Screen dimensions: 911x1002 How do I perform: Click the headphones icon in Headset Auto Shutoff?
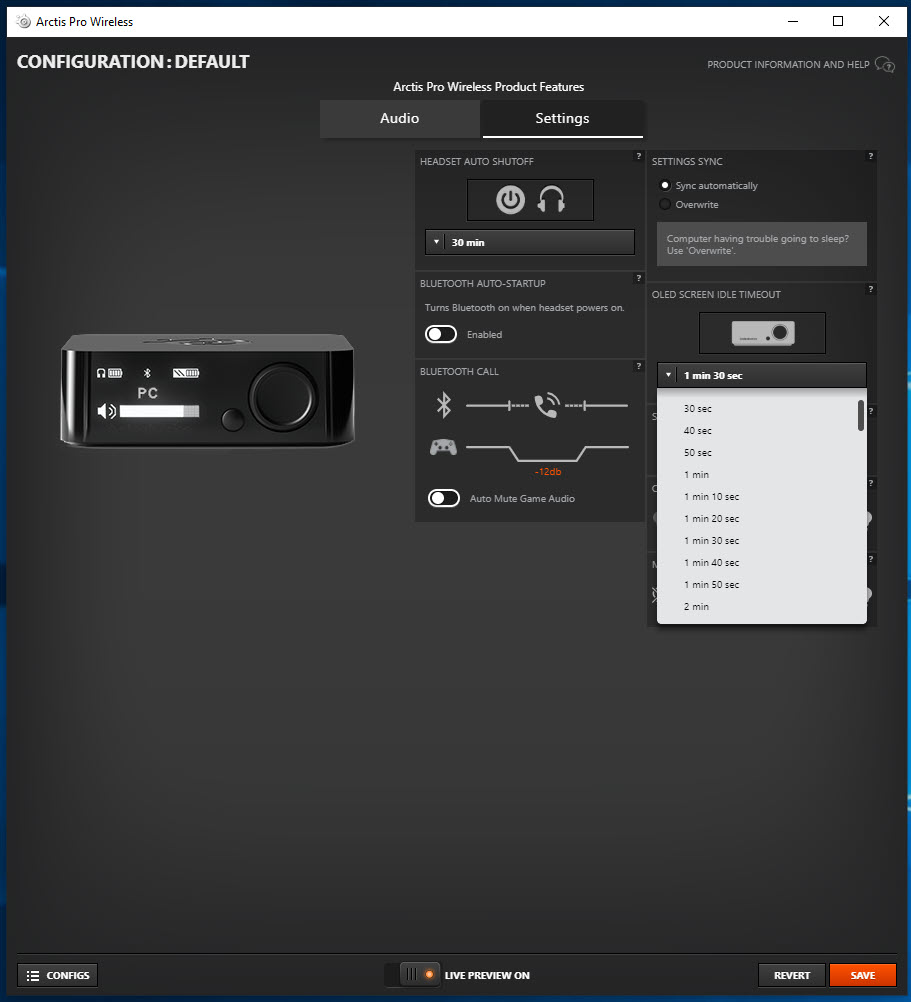(x=551, y=199)
